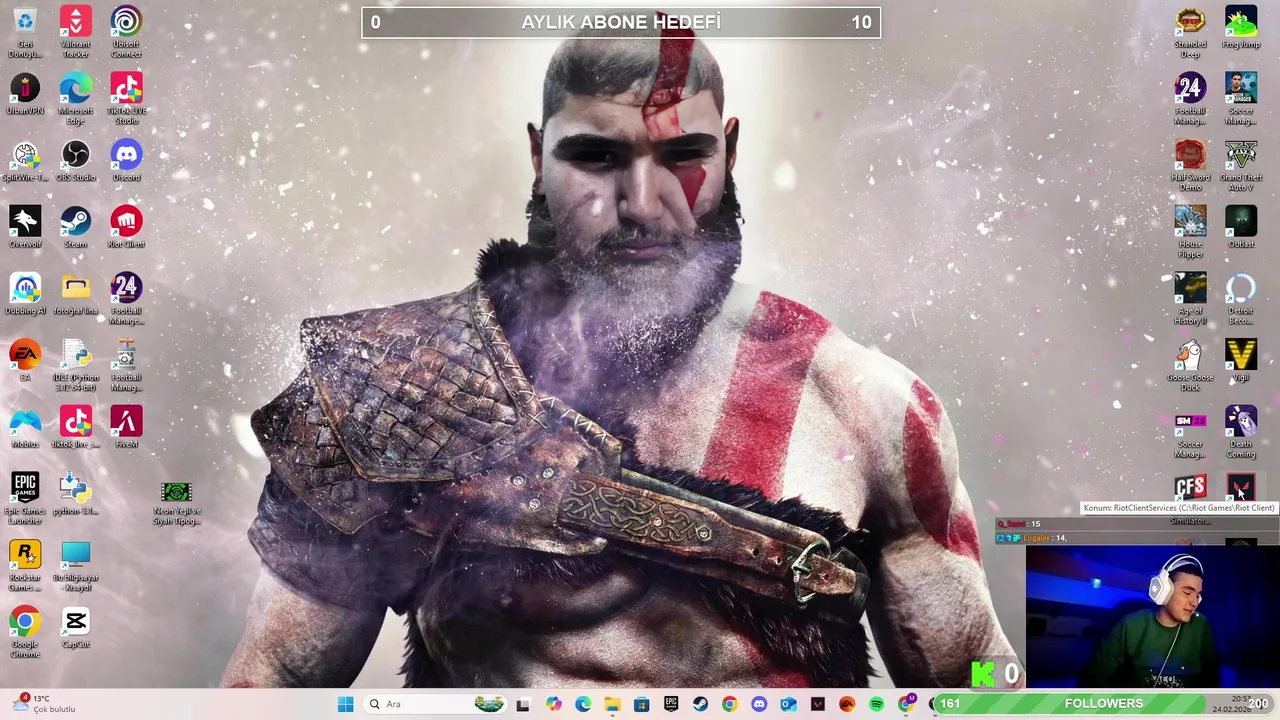Screen dimensions: 1280x720
Task: Open Dubbing AI desktop shortcut
Action: (x=25, y=294)
